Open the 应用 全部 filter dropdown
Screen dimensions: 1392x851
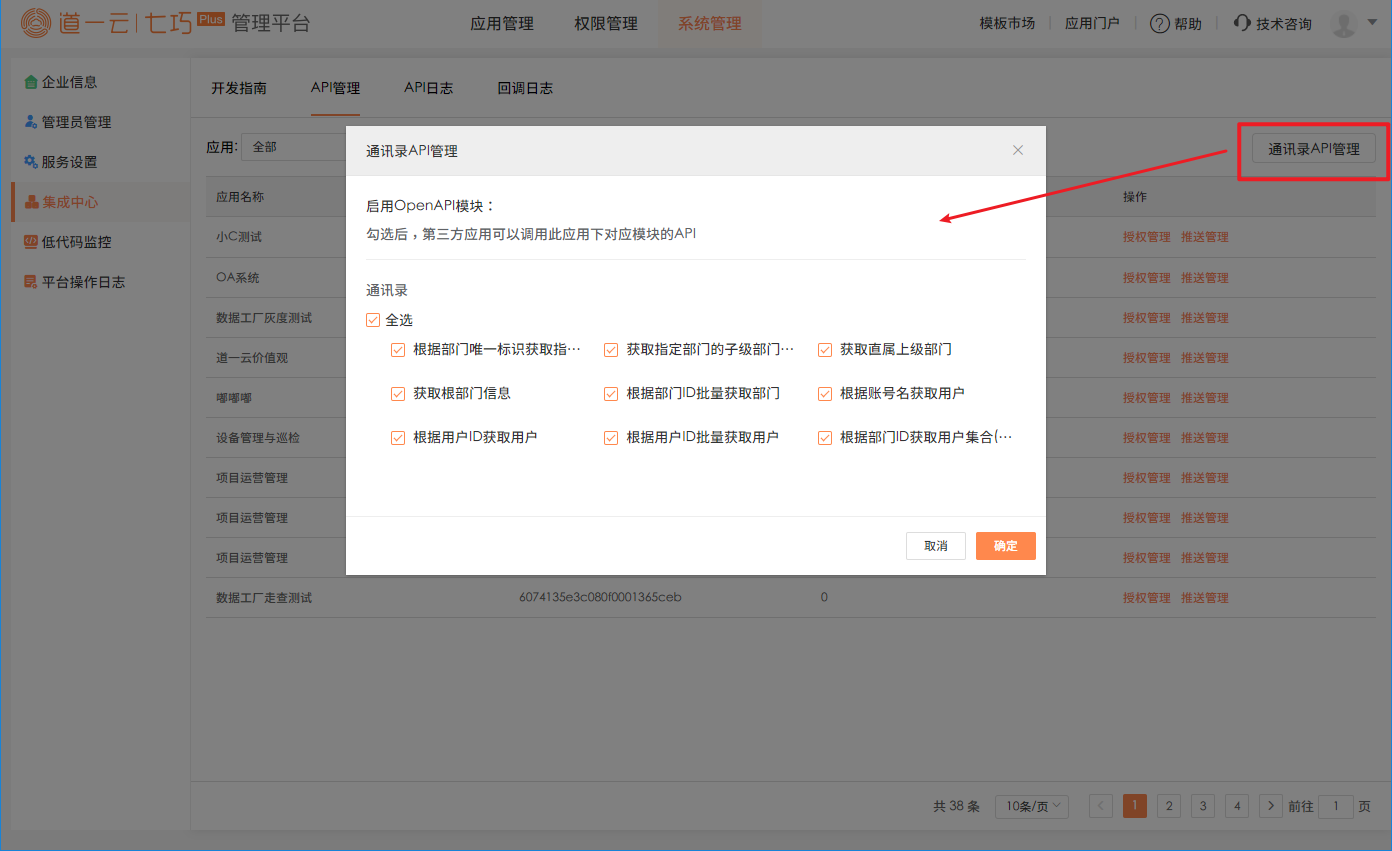(294, 147)
